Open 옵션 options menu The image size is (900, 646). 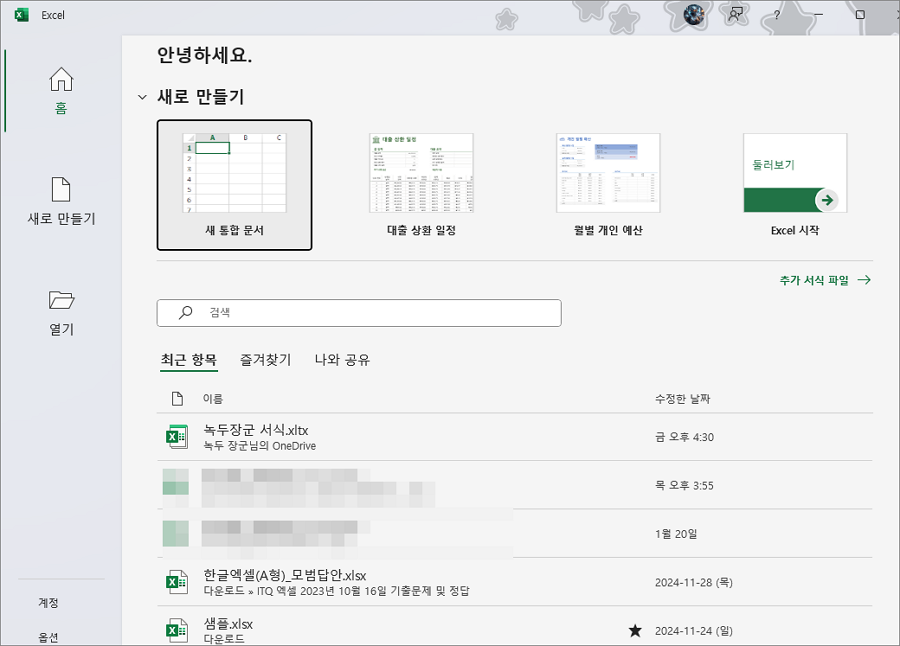click(x=48, y=637)
